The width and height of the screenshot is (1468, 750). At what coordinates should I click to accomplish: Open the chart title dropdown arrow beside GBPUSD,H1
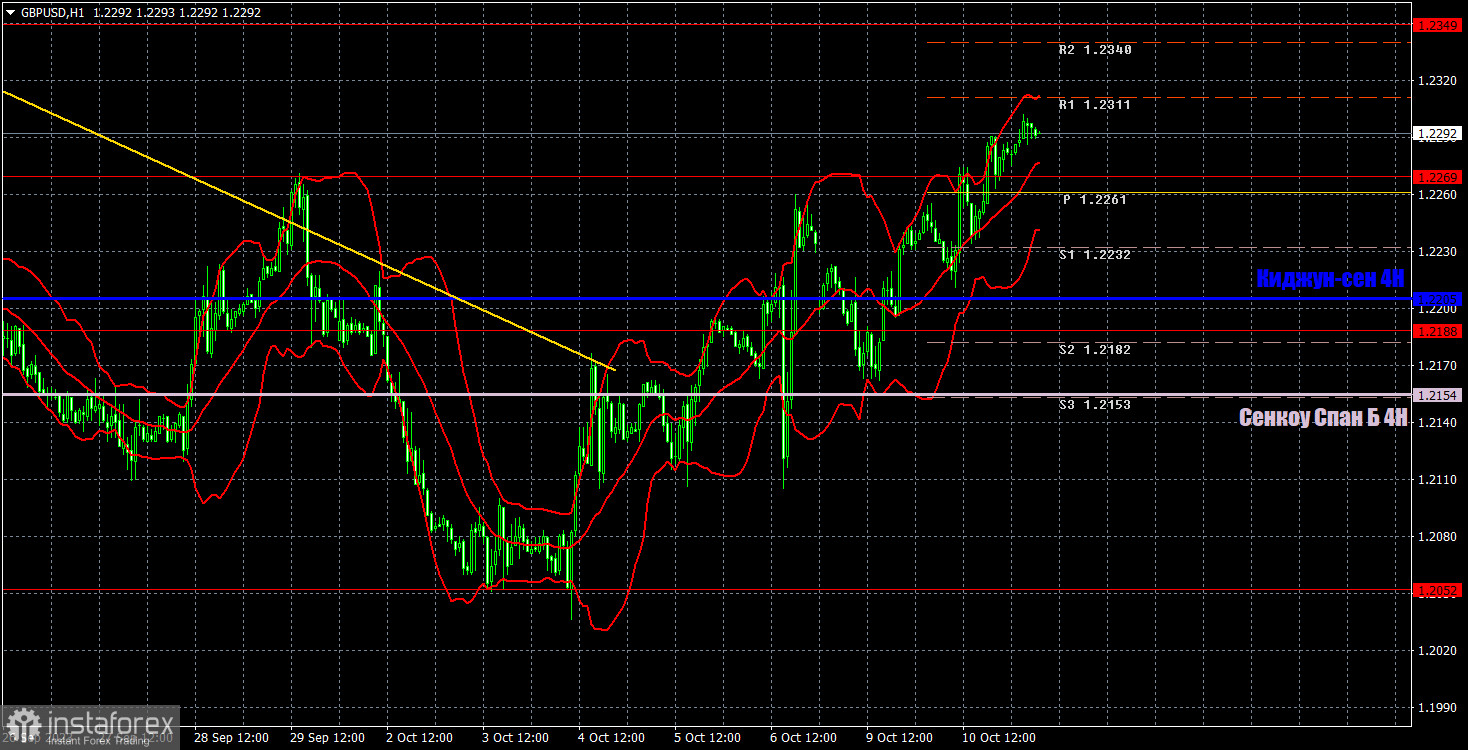[10, 13]
